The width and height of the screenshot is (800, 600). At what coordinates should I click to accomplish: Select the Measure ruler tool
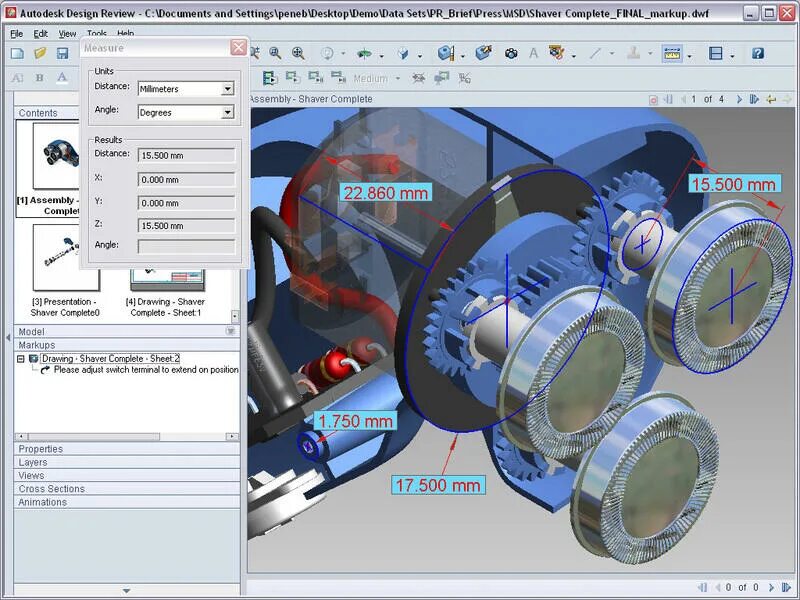point(672,53)
